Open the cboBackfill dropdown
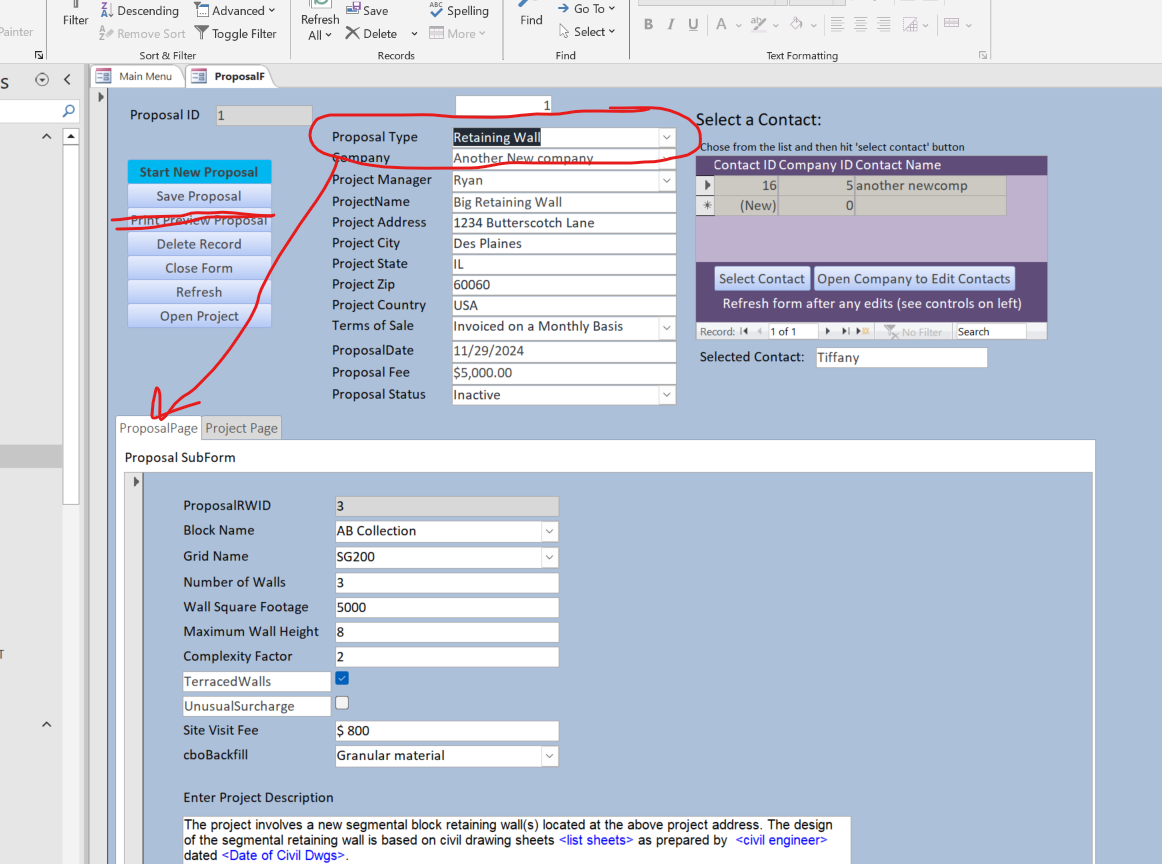Screen dimensions: 1162x864 coord(549,756)
